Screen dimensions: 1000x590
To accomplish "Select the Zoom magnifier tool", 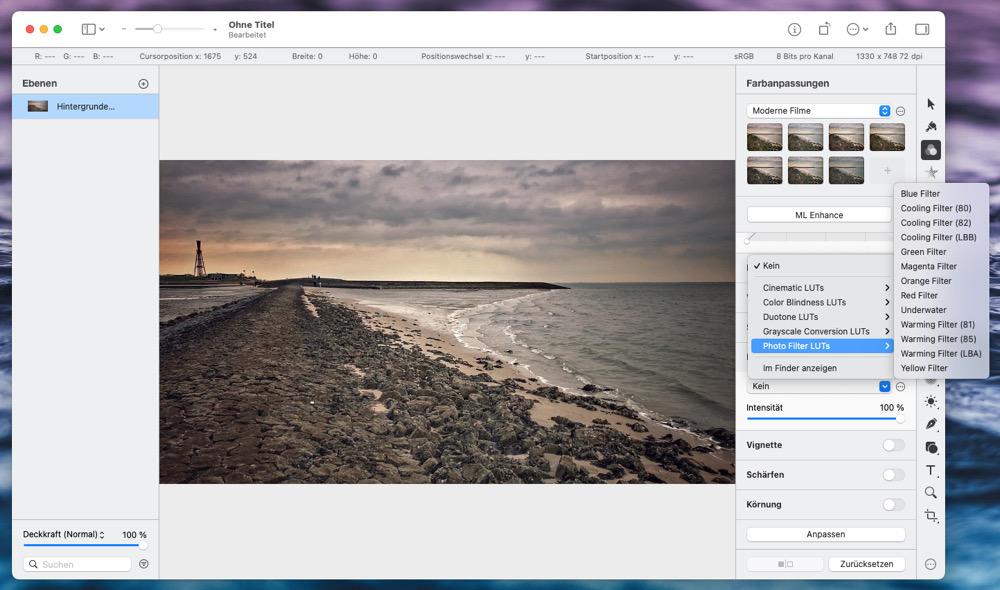I will point(931,493).
